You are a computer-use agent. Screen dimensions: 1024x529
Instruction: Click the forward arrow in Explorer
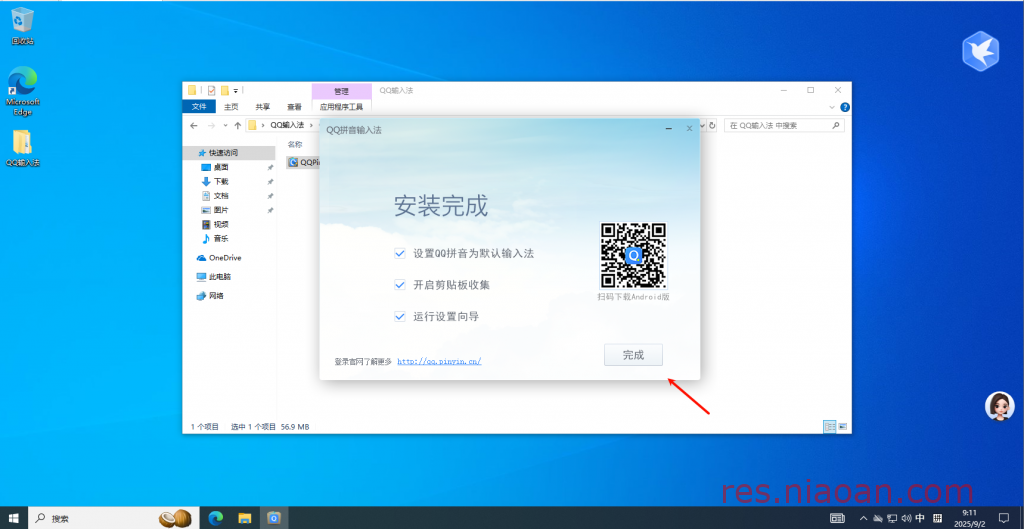tap(211, 125)
